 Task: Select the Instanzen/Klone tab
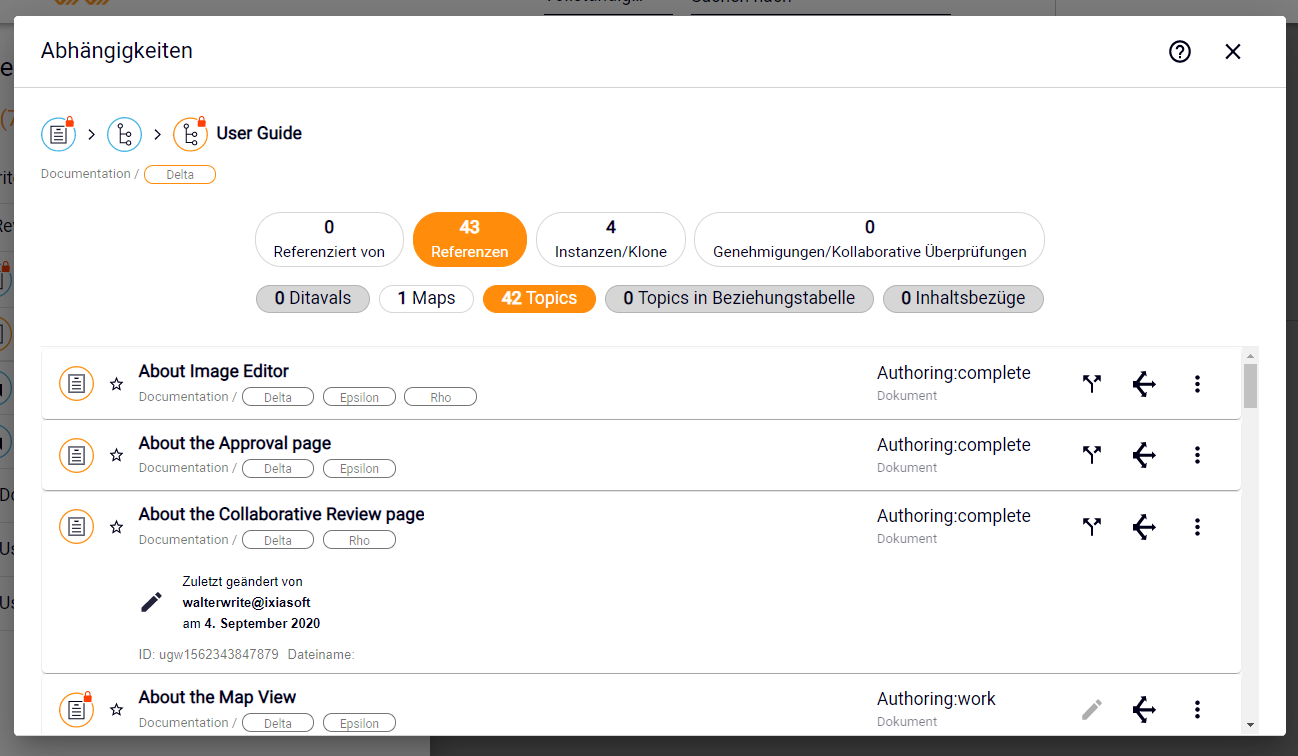point(611,240)
